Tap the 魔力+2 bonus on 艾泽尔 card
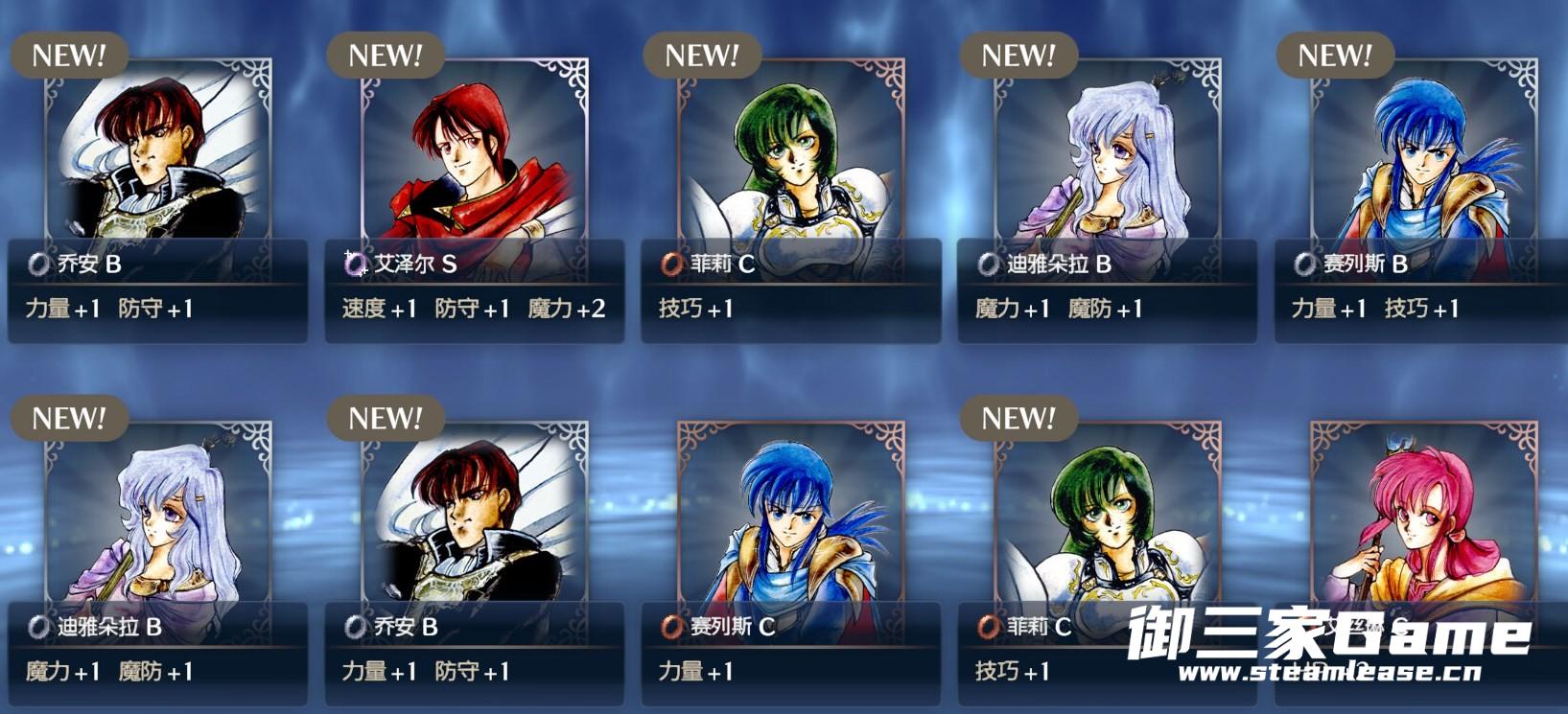This screenshot has height=714, width=1568. [x=567, y=309]
